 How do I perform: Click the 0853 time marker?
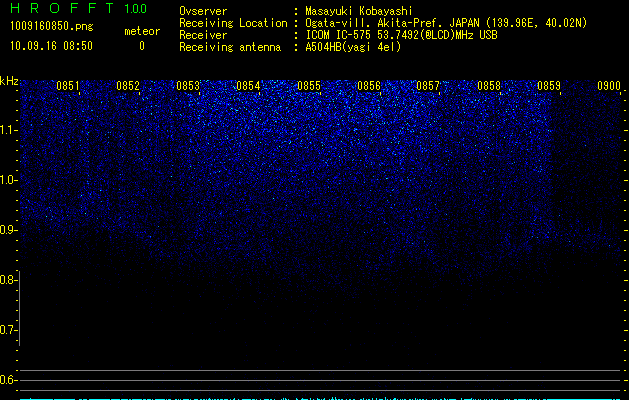pos(188,86)
